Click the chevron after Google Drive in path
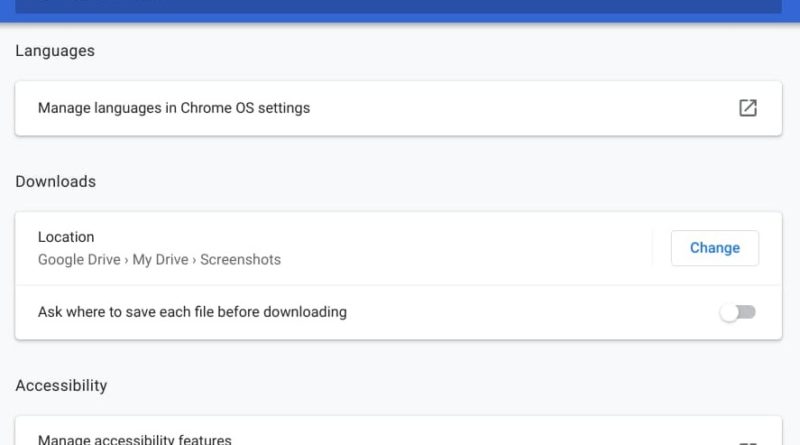 pyautogui.click(x=127, y=260)
